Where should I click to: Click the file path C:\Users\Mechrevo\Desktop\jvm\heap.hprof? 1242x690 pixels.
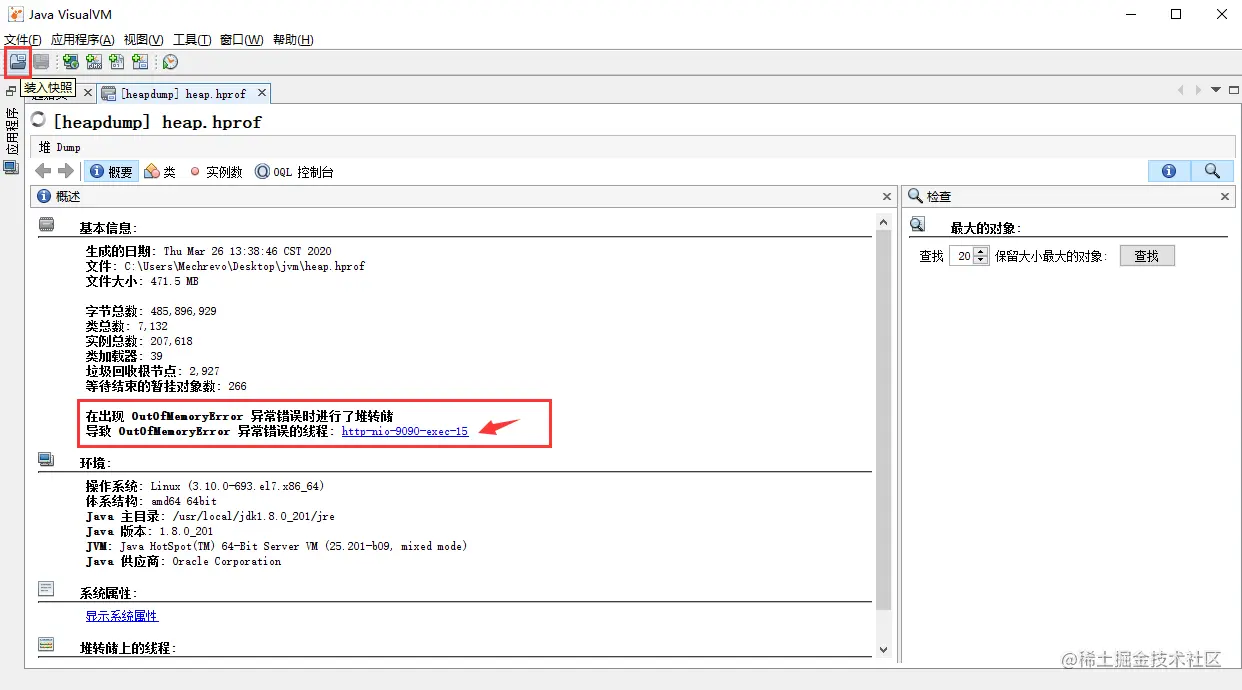tap(245, 267)
